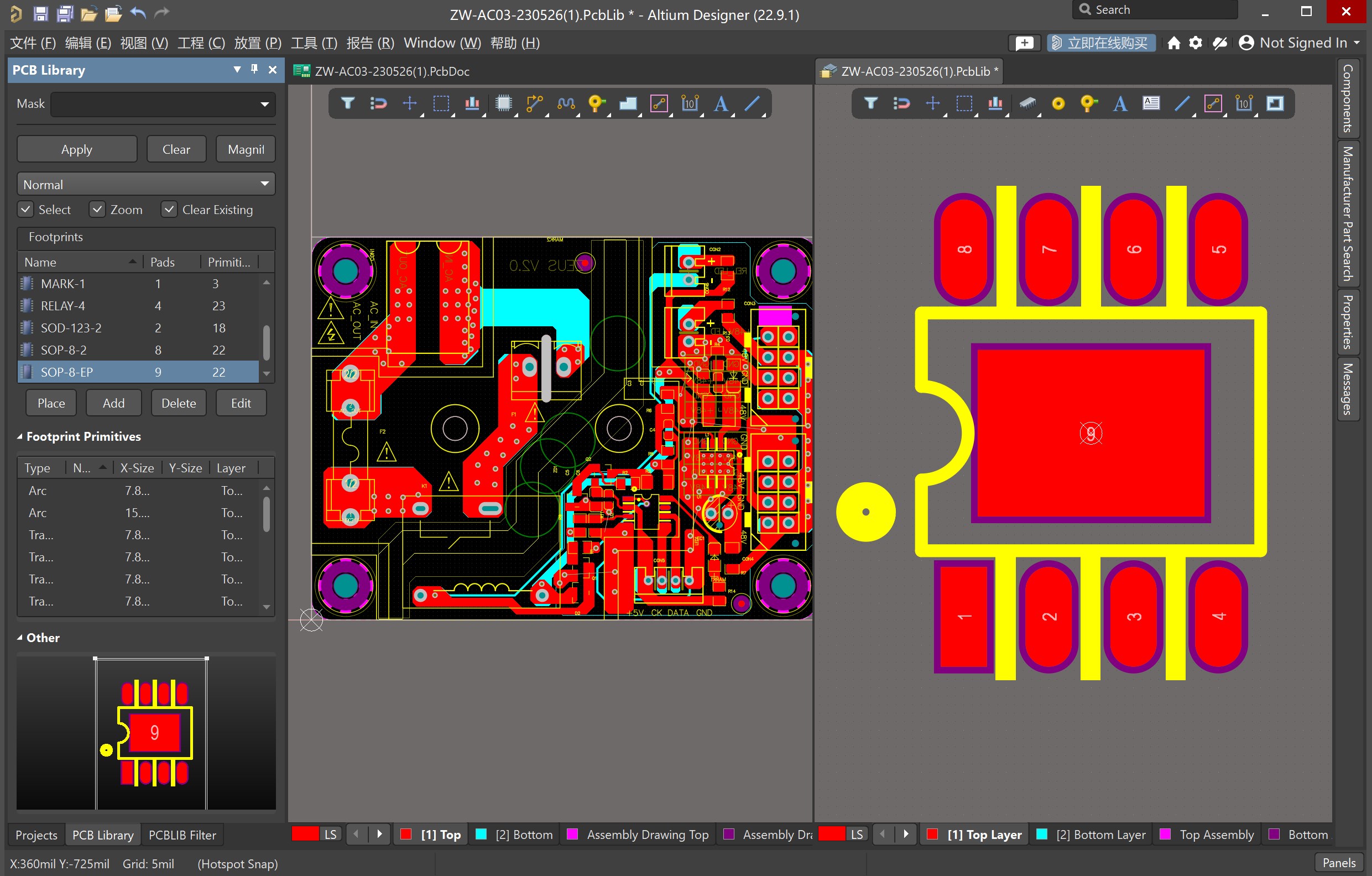Image resolution: width=1372 pixels, height=876 pixels.
Task: Click the Place Polygon Plane icon
Action: pyautogui.click(x=627, y=103)
